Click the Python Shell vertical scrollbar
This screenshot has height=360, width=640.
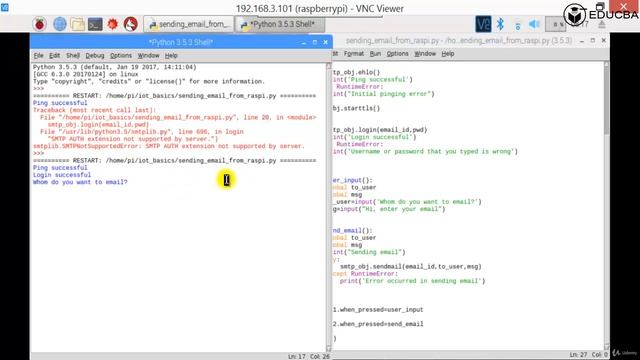click(329, 207)
